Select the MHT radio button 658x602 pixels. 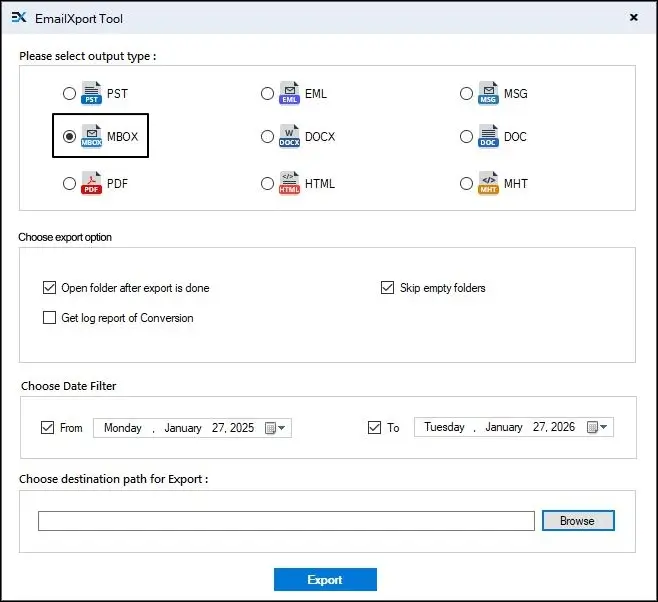466,183
